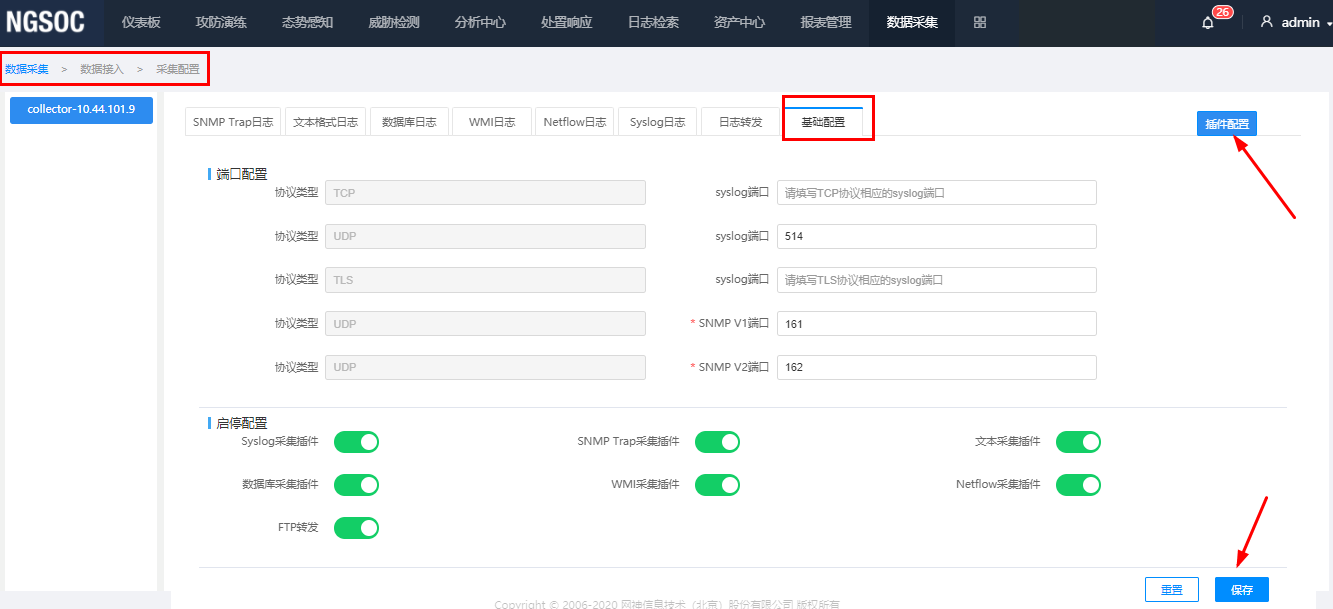The height and width of the screenshot is (609, 1333).
Task: Click 采集配置 breadcrumb text
Action: [178, 69]
